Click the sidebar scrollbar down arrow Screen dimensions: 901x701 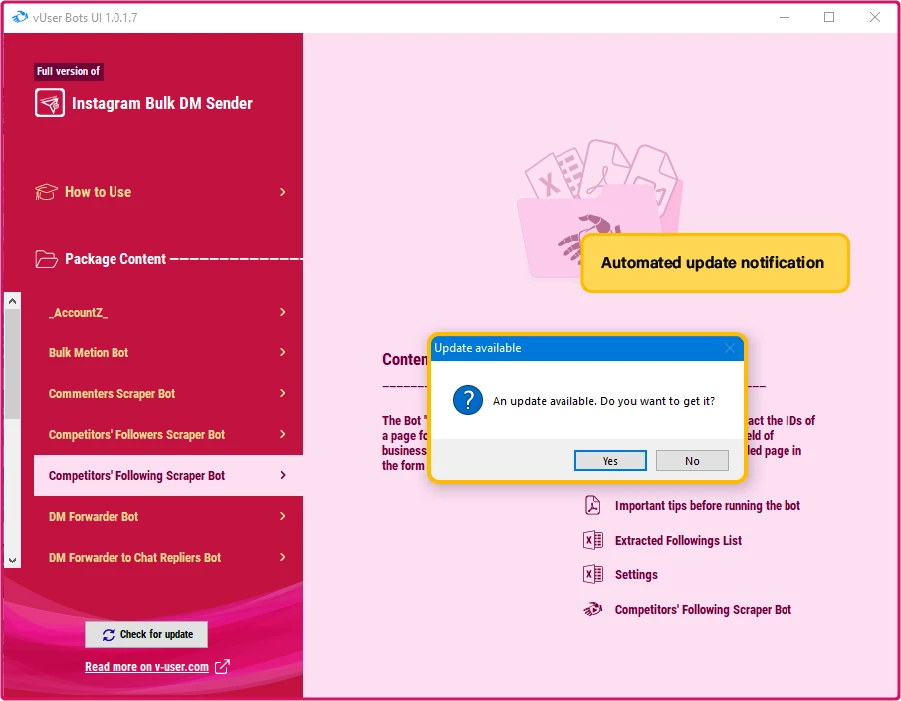point(13,560)
